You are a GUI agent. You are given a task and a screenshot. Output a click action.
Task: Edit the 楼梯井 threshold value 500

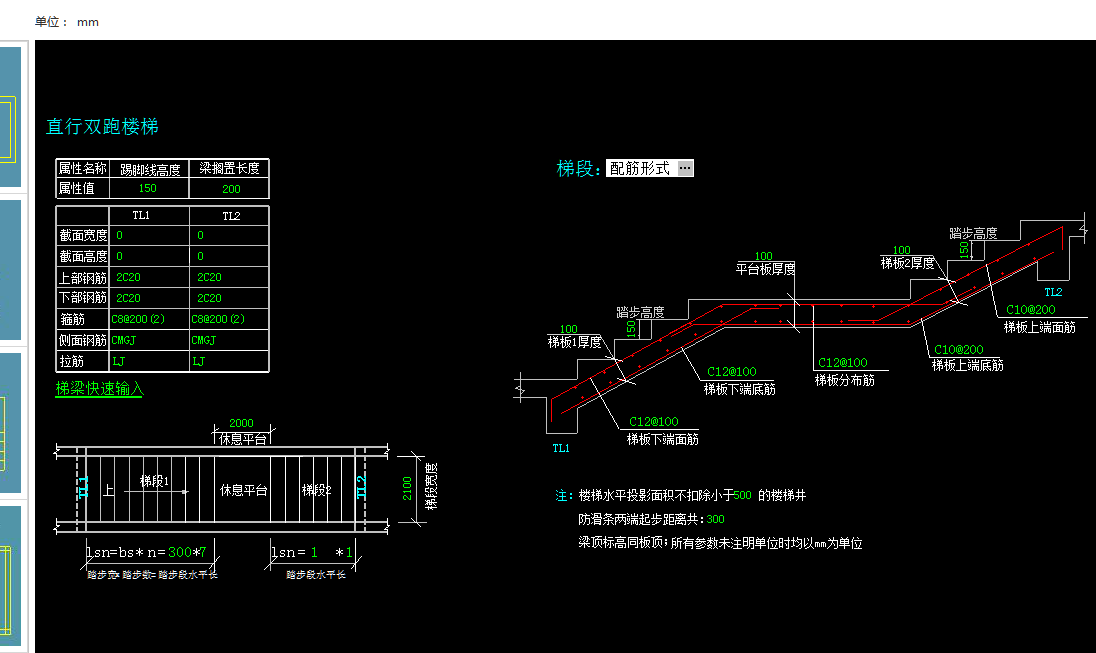tap(742, 496)
